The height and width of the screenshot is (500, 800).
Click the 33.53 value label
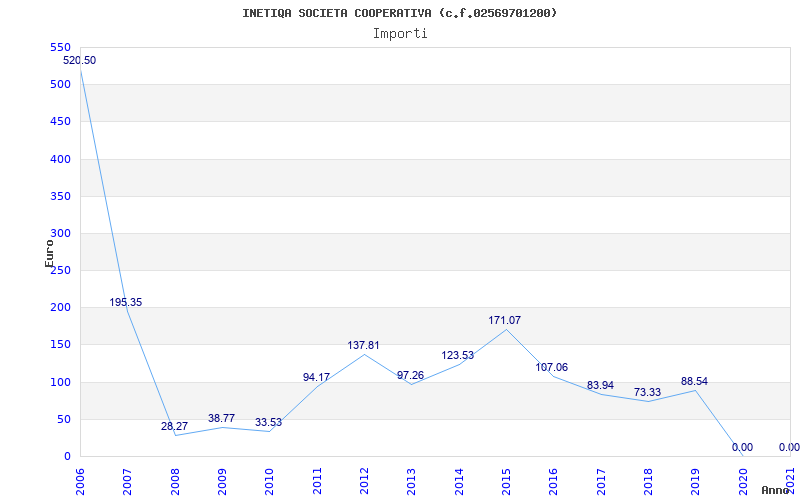tap(268, 422)
